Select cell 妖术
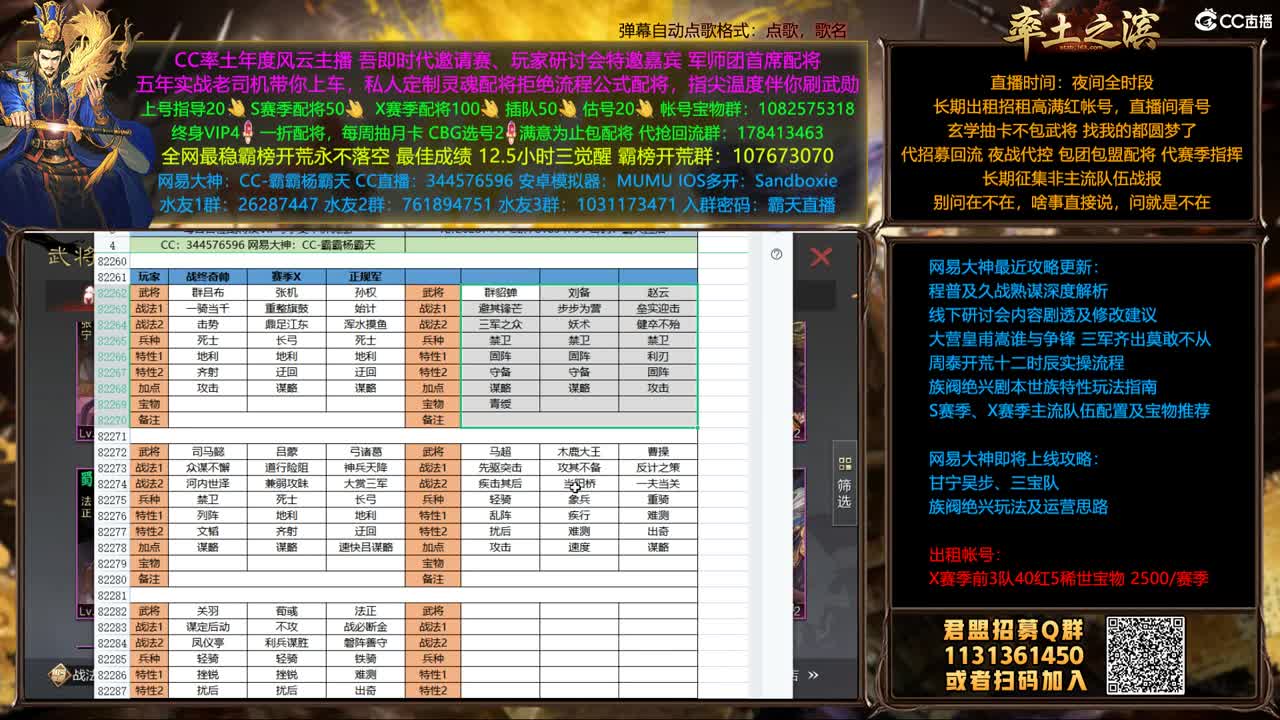 [x=579, y=324]
